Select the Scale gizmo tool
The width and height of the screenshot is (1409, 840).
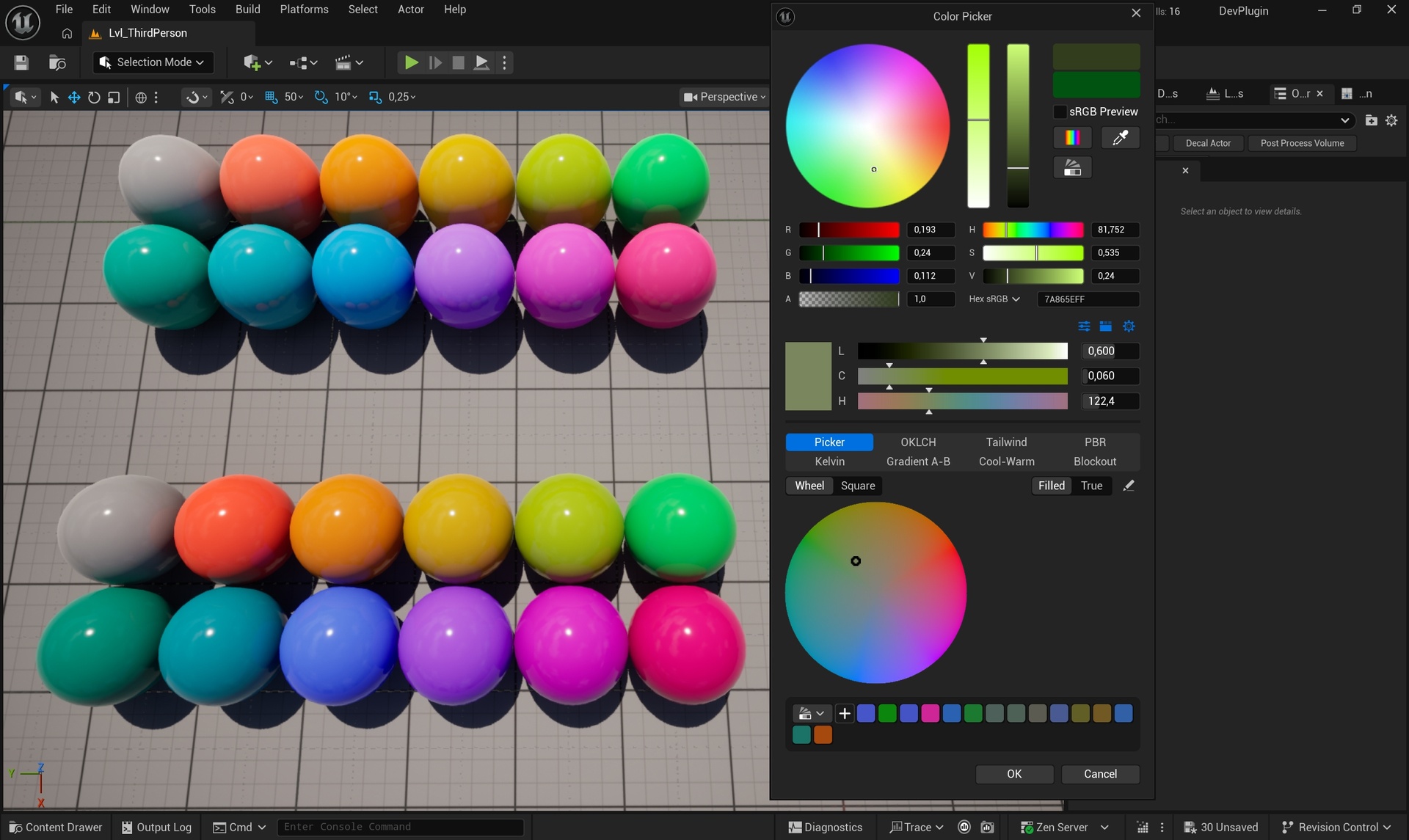point(114,97)
